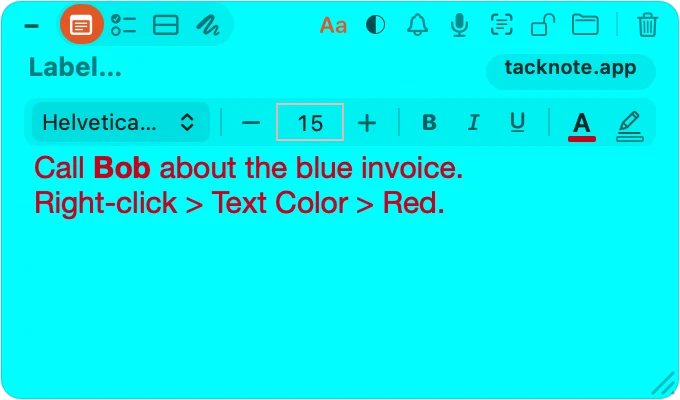Open the folder icon
Screen dimensions: 680x400
[x=585, y=25]
